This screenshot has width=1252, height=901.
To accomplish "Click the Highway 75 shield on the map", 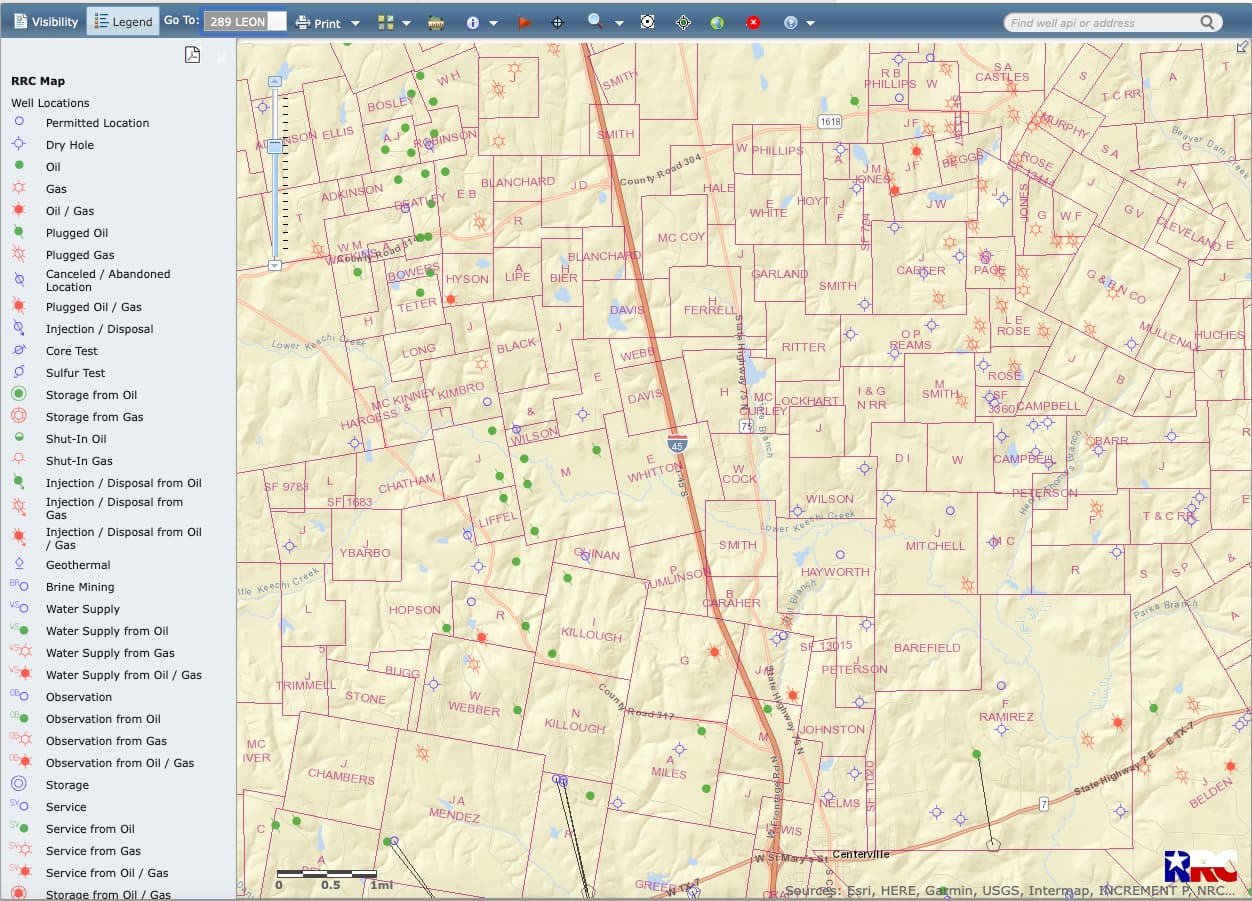I will [746, 426].
